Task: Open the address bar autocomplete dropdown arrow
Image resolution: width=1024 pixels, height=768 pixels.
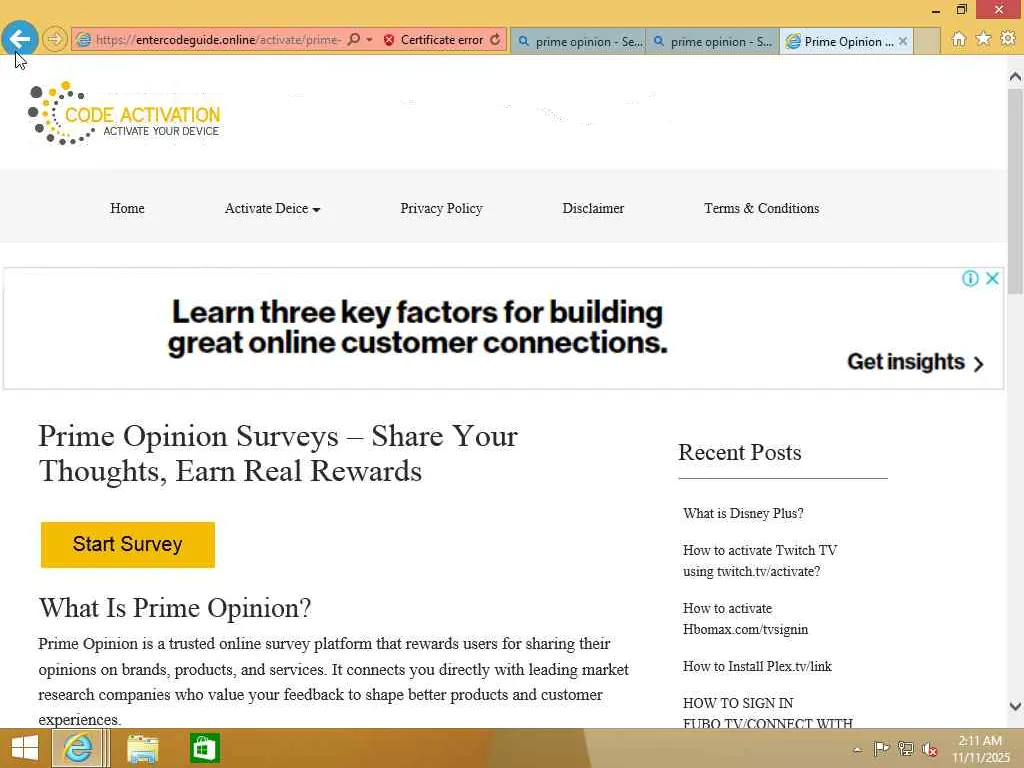Action: [x=369, y=39]
